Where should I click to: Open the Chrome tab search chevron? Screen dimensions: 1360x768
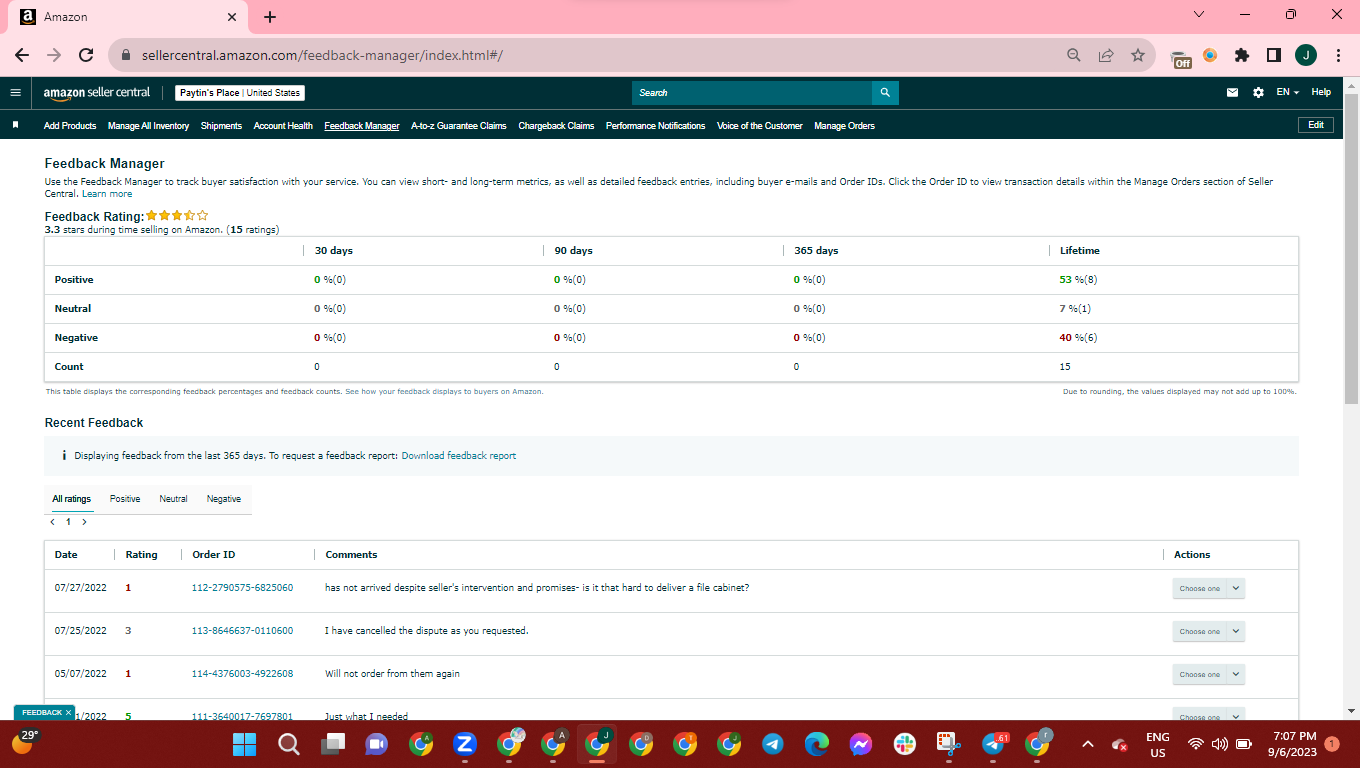(x=1200, y=15)
